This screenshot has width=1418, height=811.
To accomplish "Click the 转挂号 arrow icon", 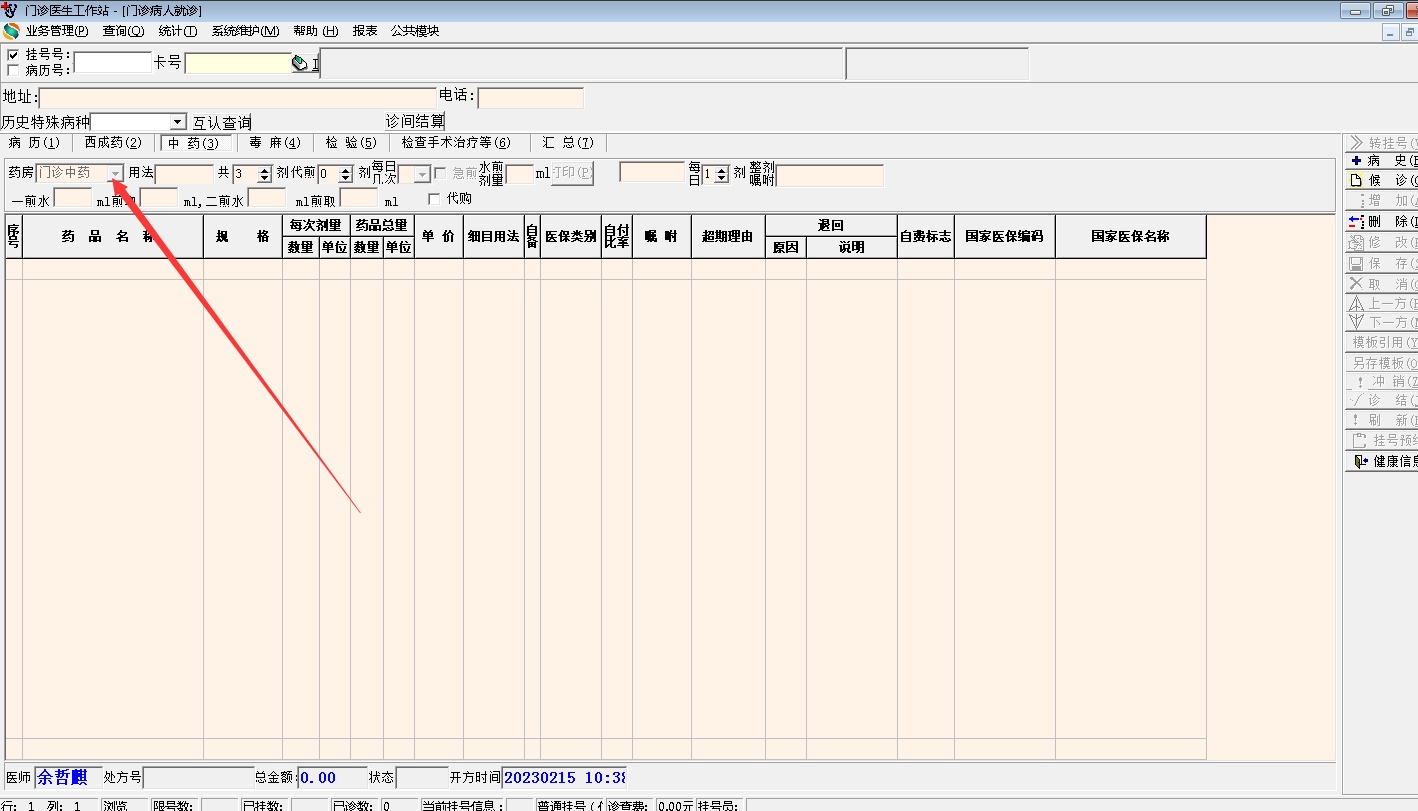I will click(1356, 143).
